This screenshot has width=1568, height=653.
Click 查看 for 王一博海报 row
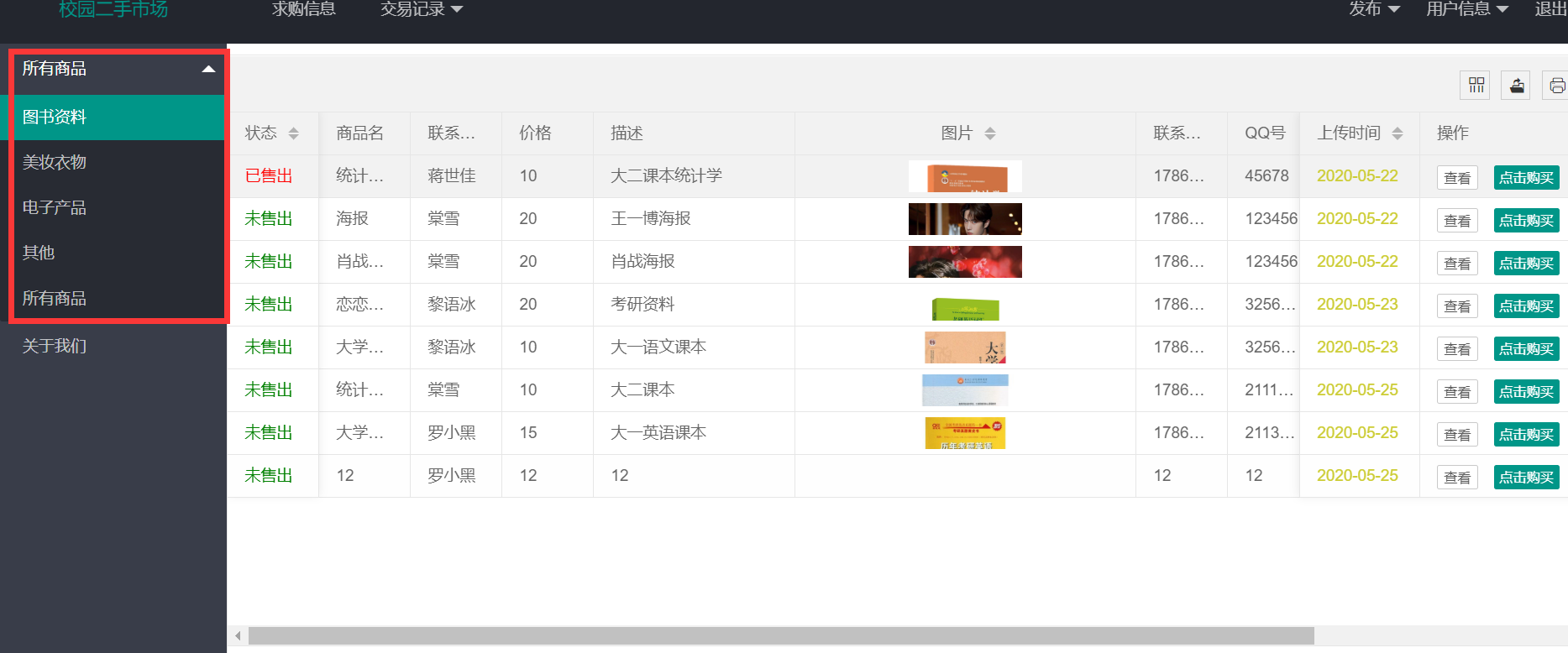(1457, 221)
